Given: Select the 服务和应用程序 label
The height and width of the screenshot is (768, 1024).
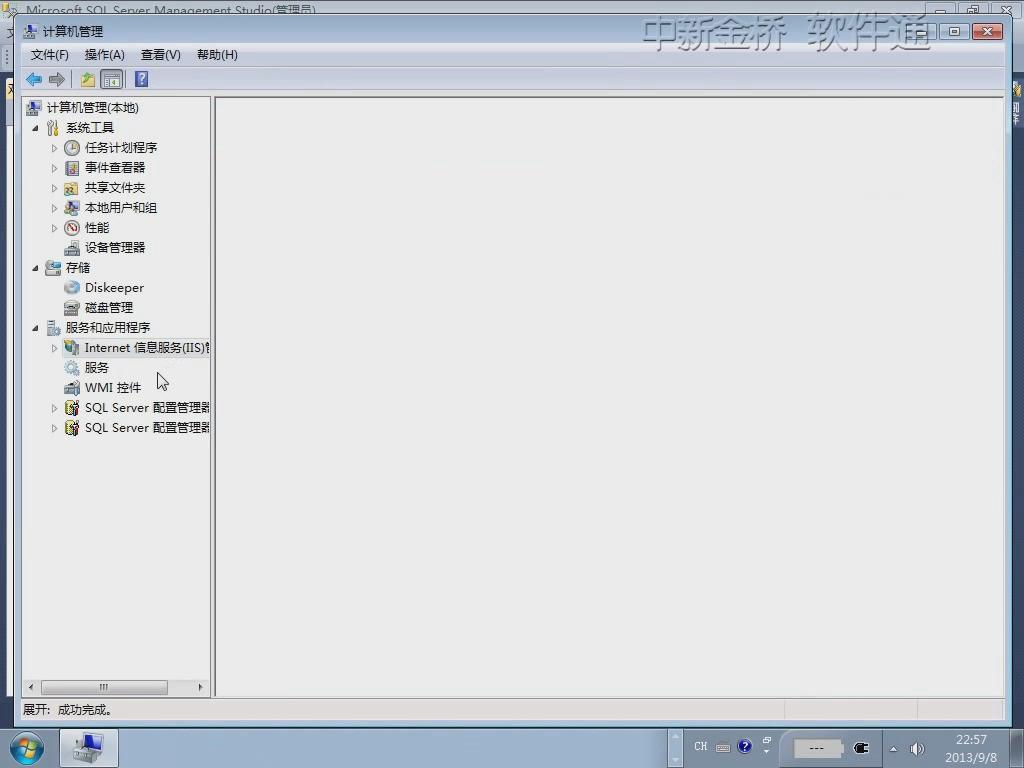Looking at the screenshot, I should pos(108,328).
